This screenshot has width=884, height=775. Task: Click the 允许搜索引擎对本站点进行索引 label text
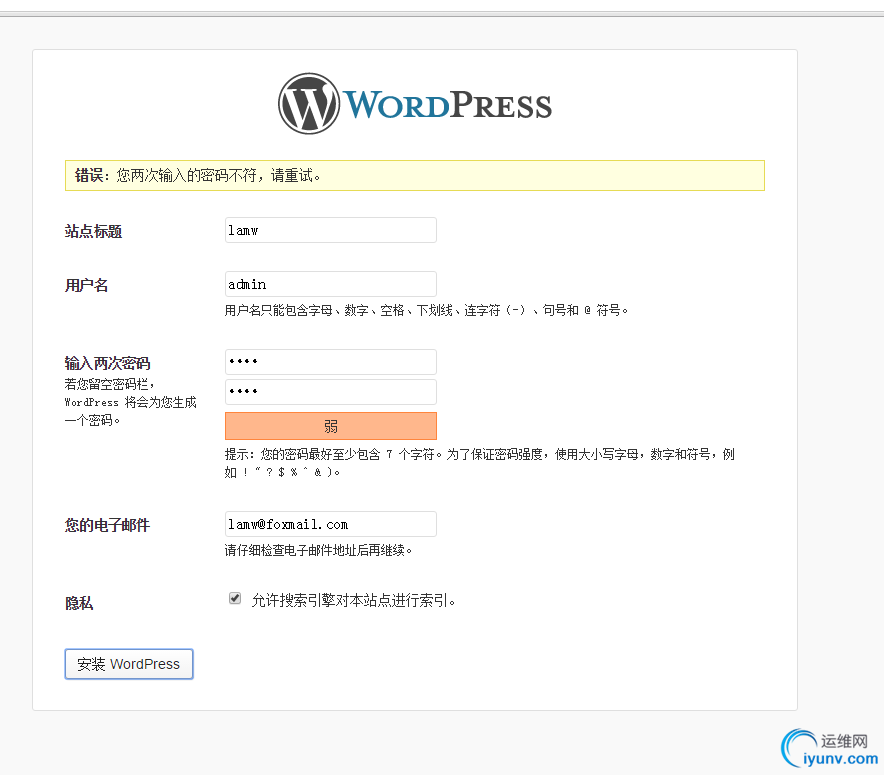pyautogui.click(x=353, y=600)
